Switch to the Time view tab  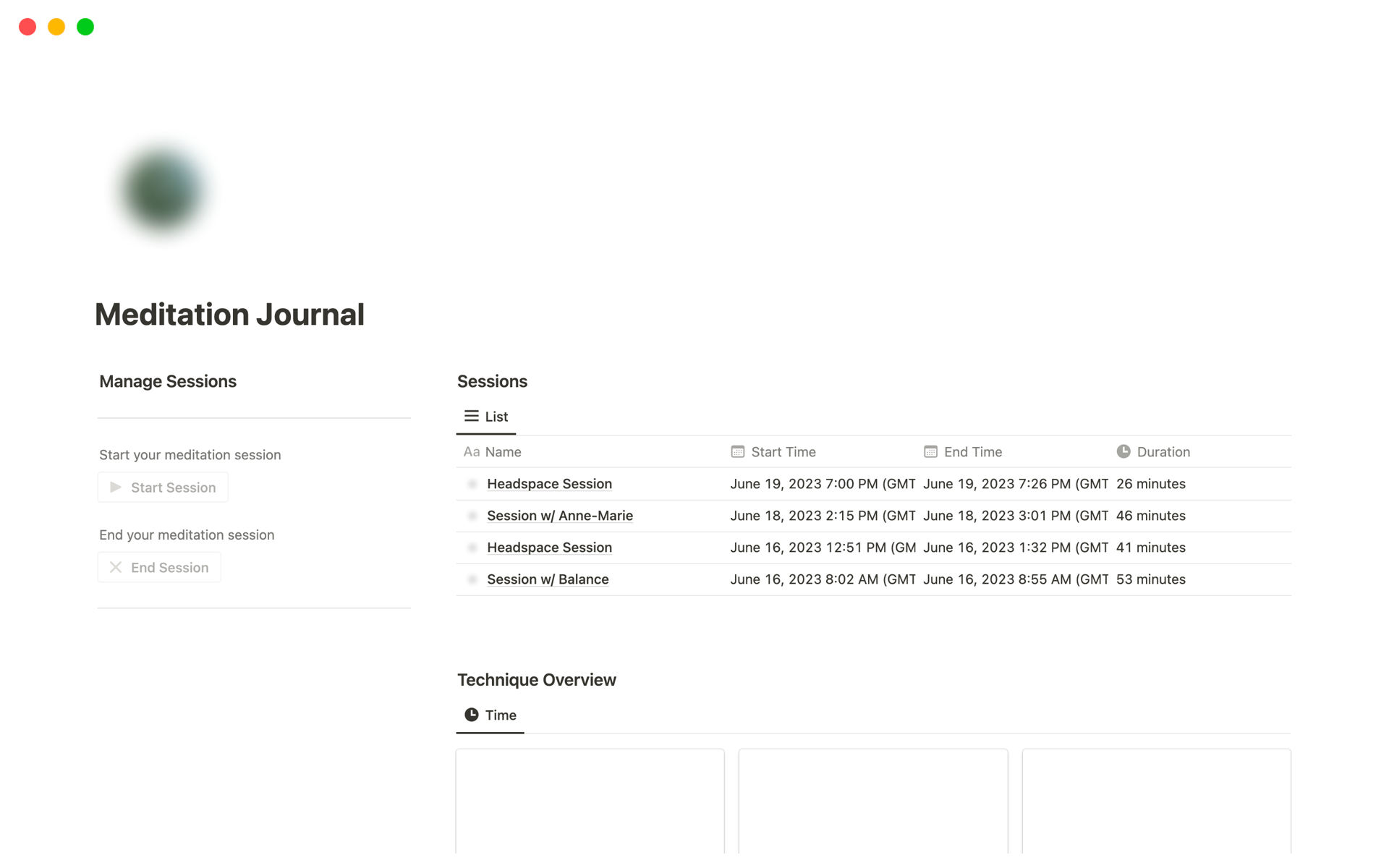click(490, 715)
